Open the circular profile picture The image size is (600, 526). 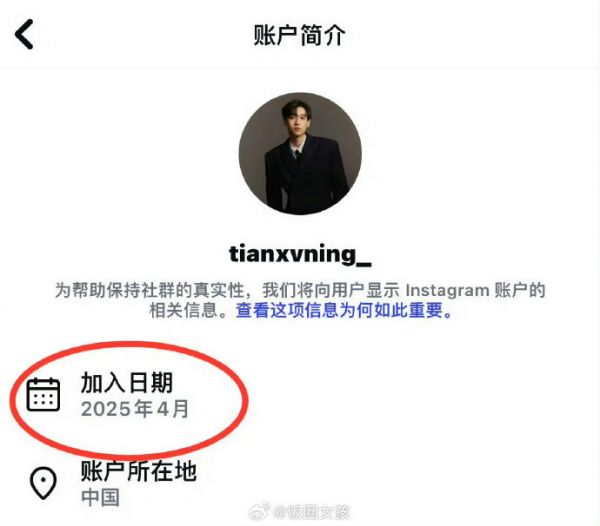(x=300, y=153)
